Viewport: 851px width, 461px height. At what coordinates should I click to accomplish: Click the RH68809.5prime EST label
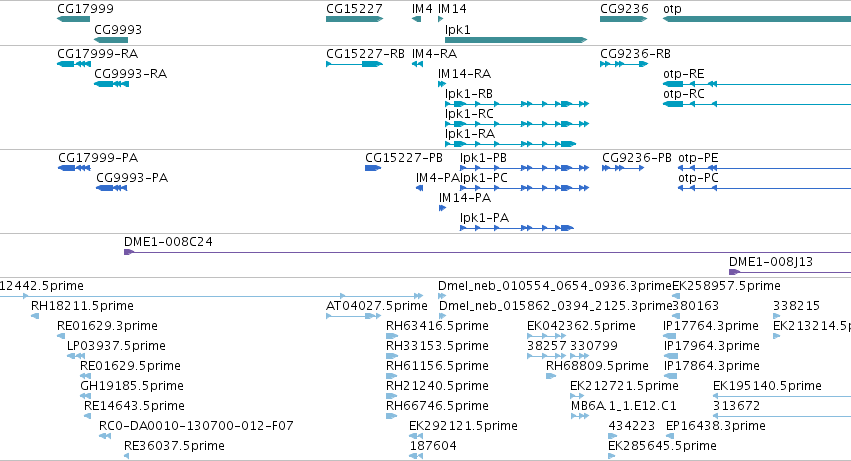pyautogui.click(x=597, y=366)
